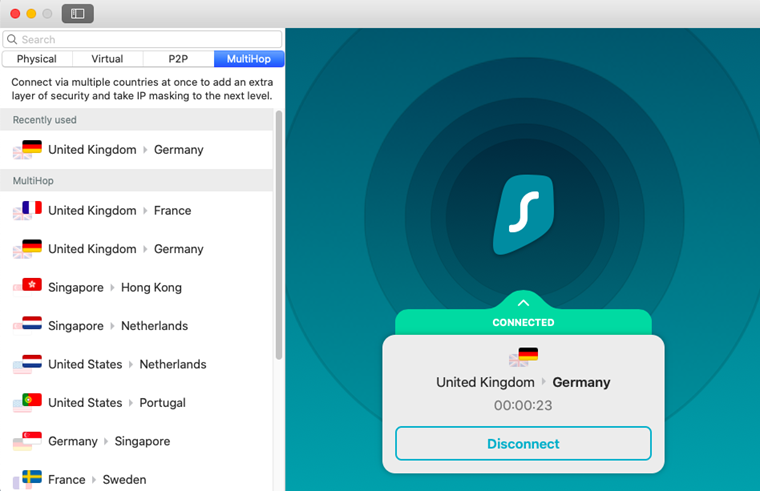Choose the Germany to Singapore route
This screenshot has width=760, height=491.
point(109,441)
